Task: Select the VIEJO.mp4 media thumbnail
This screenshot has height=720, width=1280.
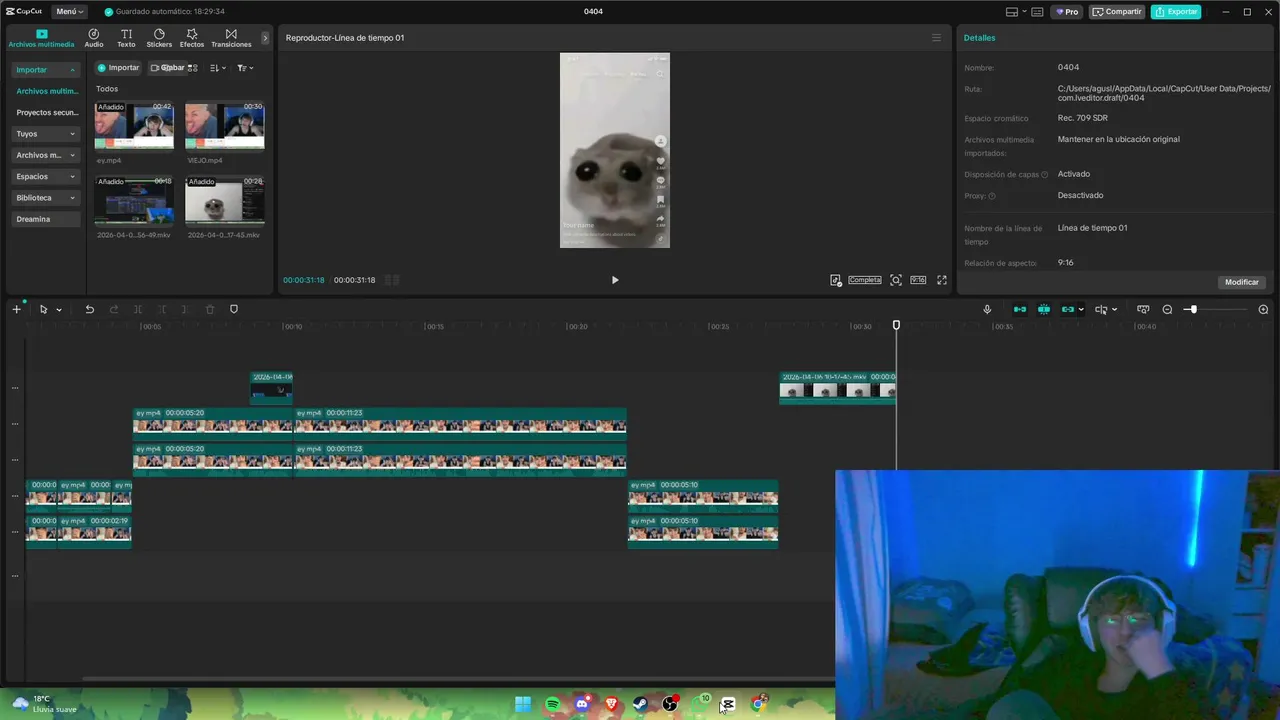Action: pyautogui.click(x=225, y=126)
